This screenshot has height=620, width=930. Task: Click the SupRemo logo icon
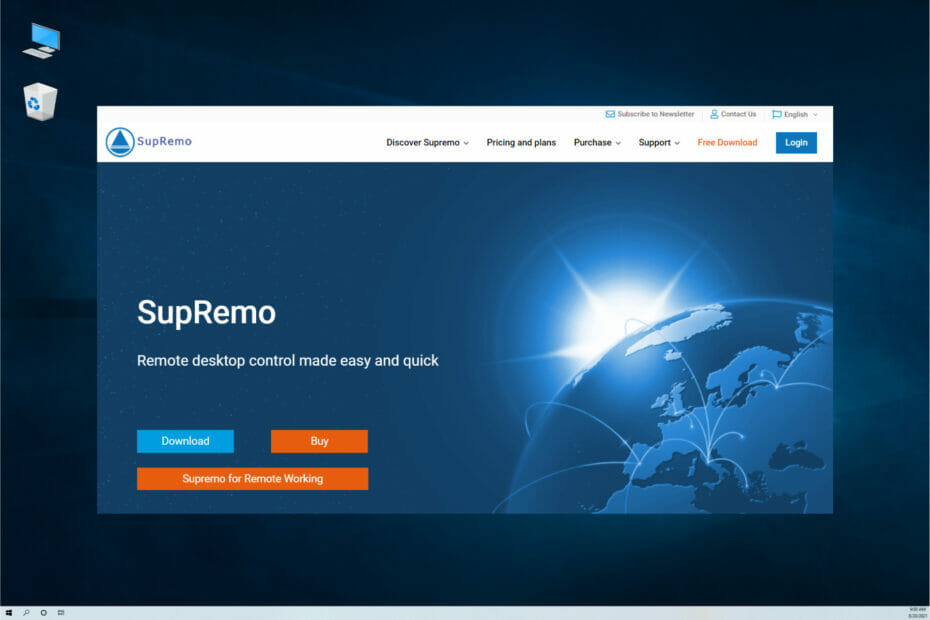(x=120, y=142)
